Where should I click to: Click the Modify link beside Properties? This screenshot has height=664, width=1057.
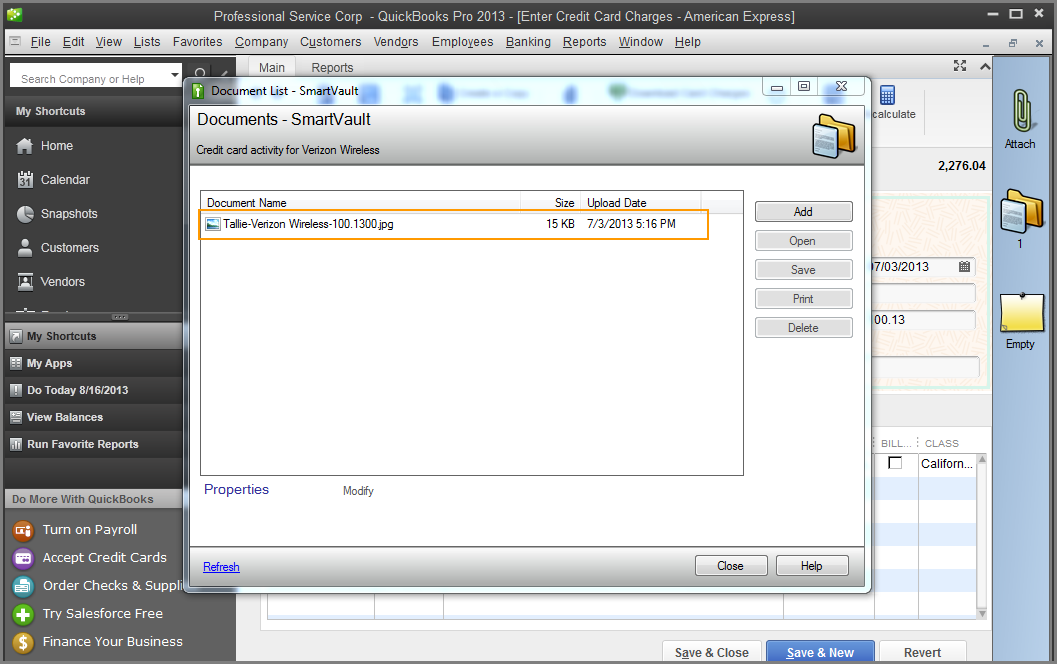pos(358,491)
